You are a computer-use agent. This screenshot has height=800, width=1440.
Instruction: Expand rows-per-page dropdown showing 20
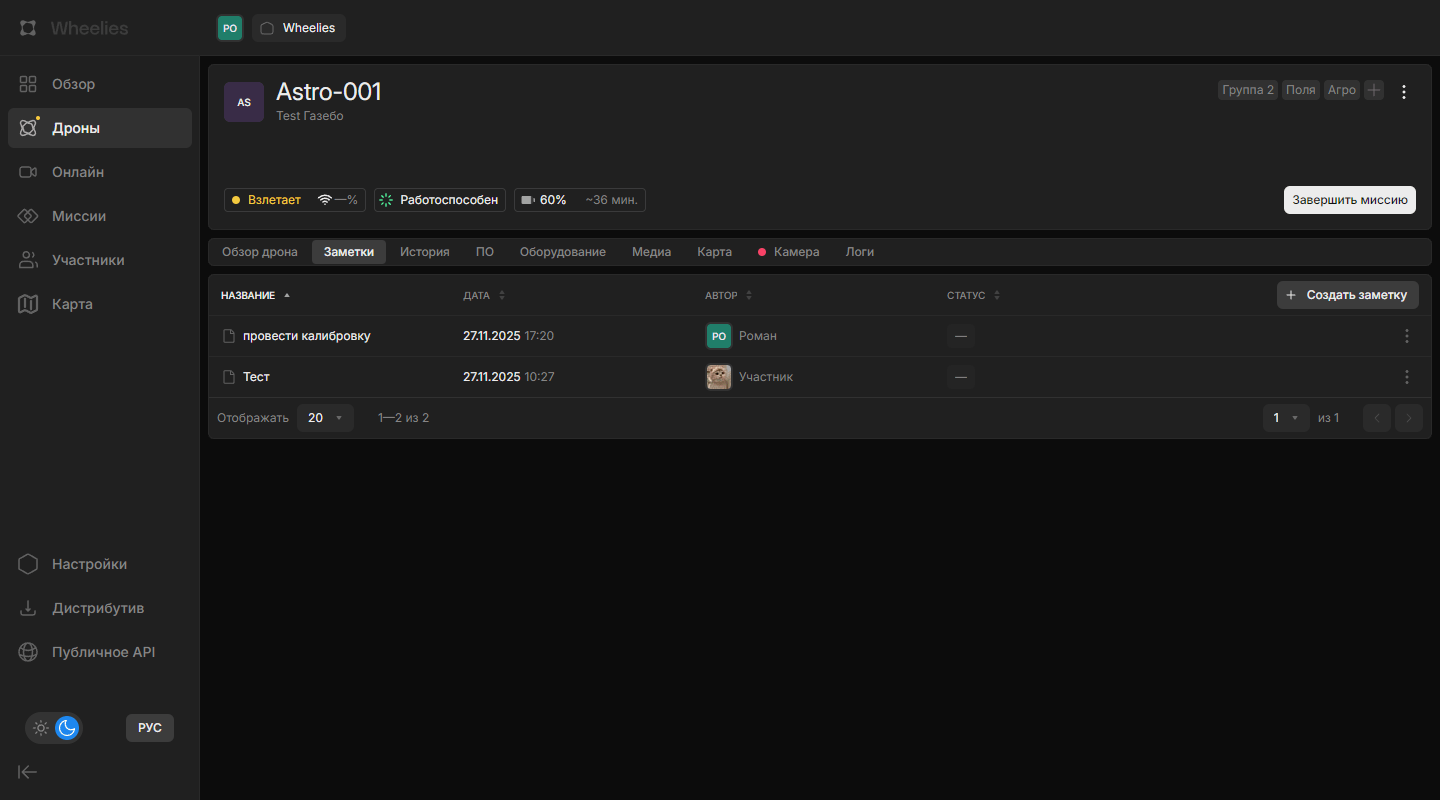326,418
